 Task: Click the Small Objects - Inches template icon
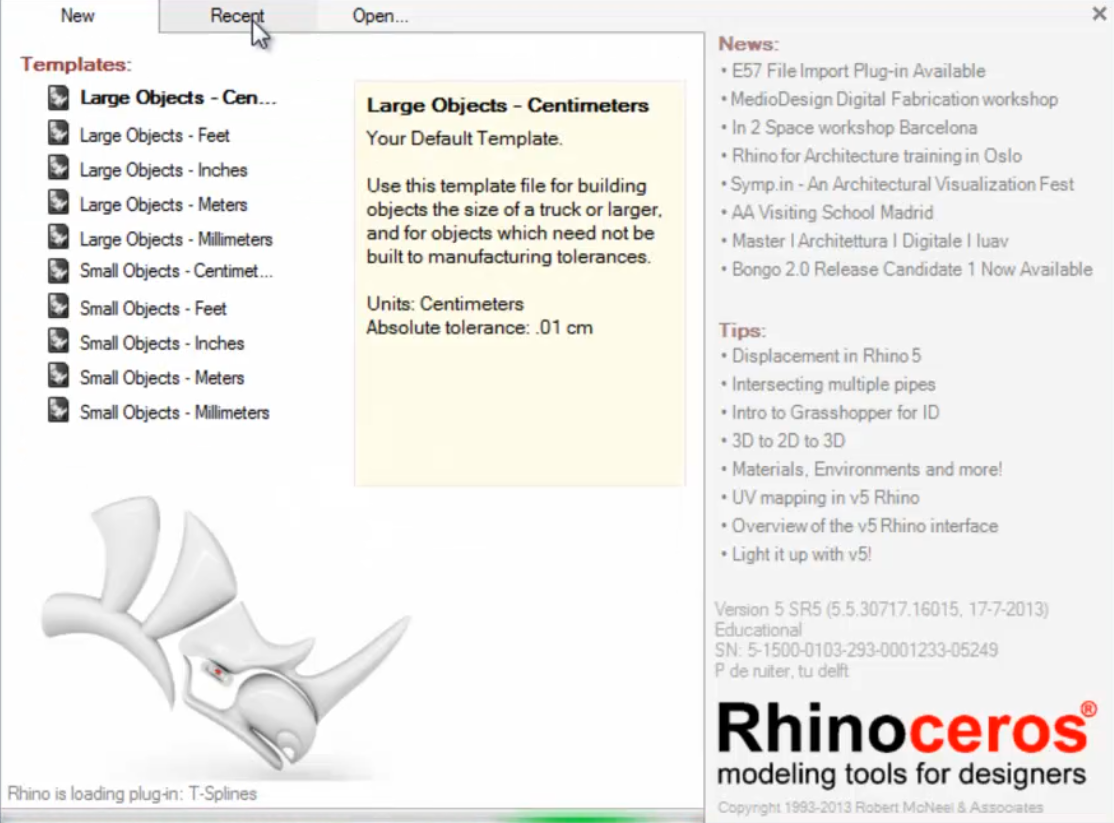pyautogui.click(x=59, y=342)
